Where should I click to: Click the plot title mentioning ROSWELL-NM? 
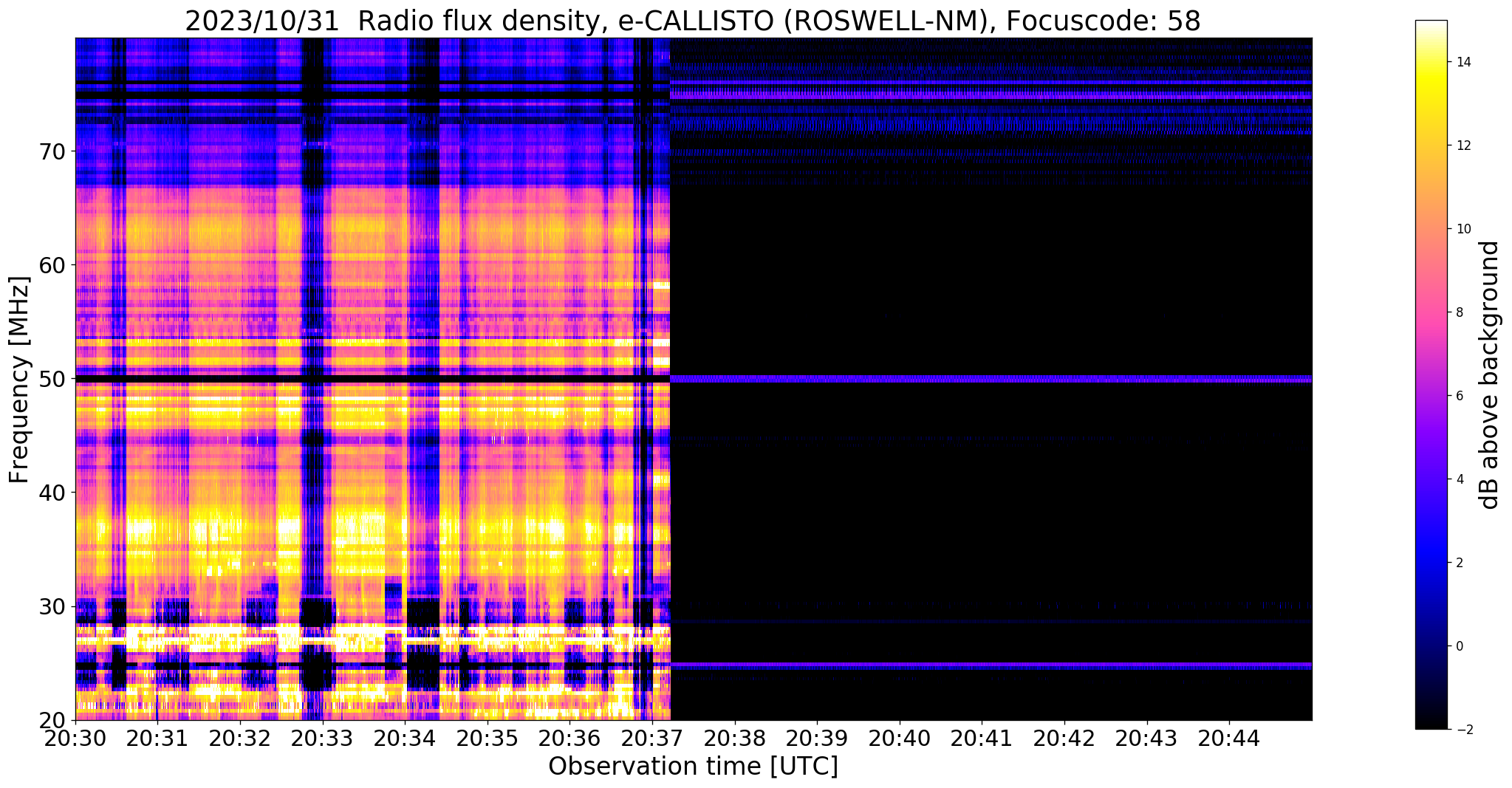point(693,21)
